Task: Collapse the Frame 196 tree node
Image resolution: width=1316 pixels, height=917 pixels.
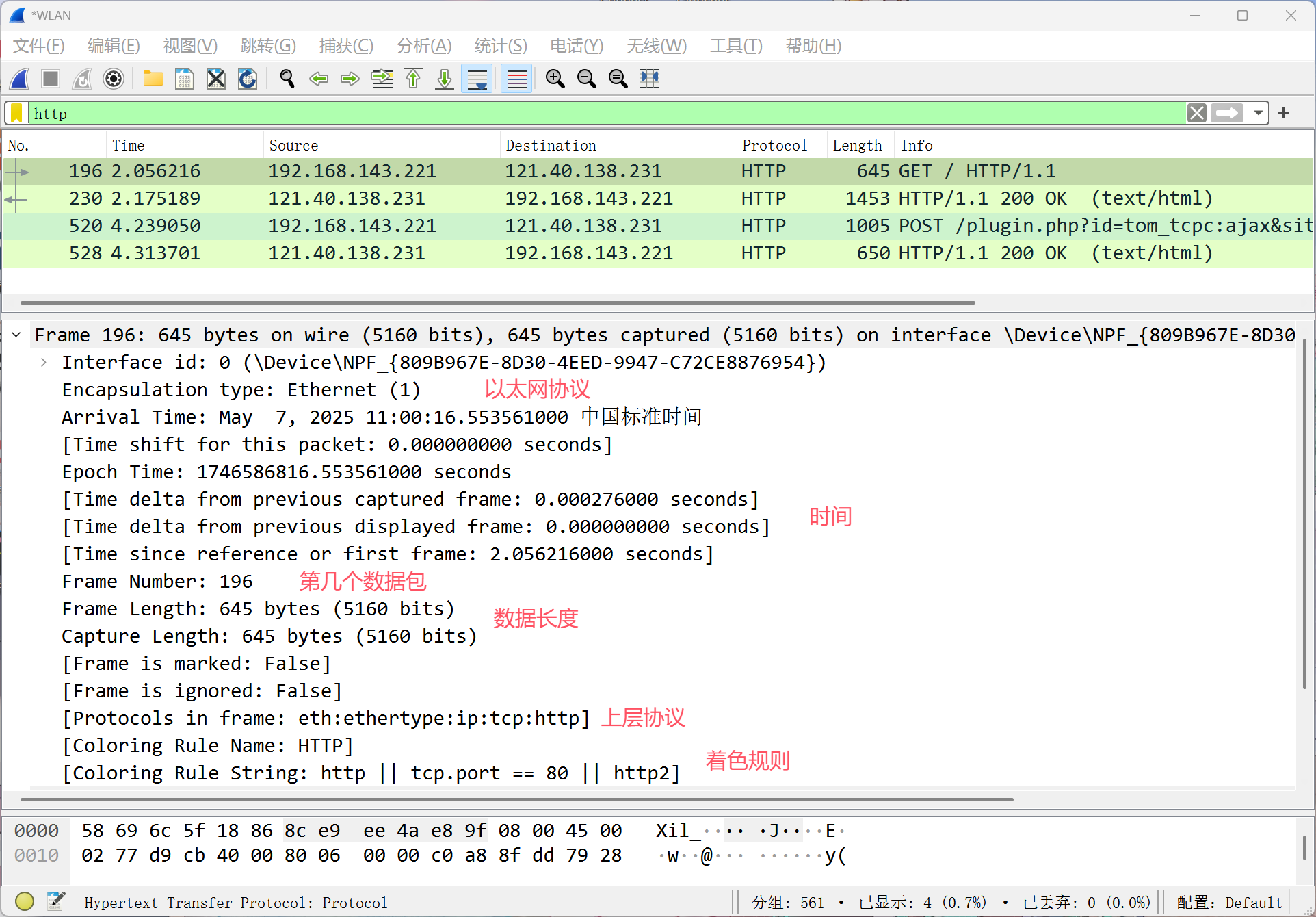Action: 16,335
